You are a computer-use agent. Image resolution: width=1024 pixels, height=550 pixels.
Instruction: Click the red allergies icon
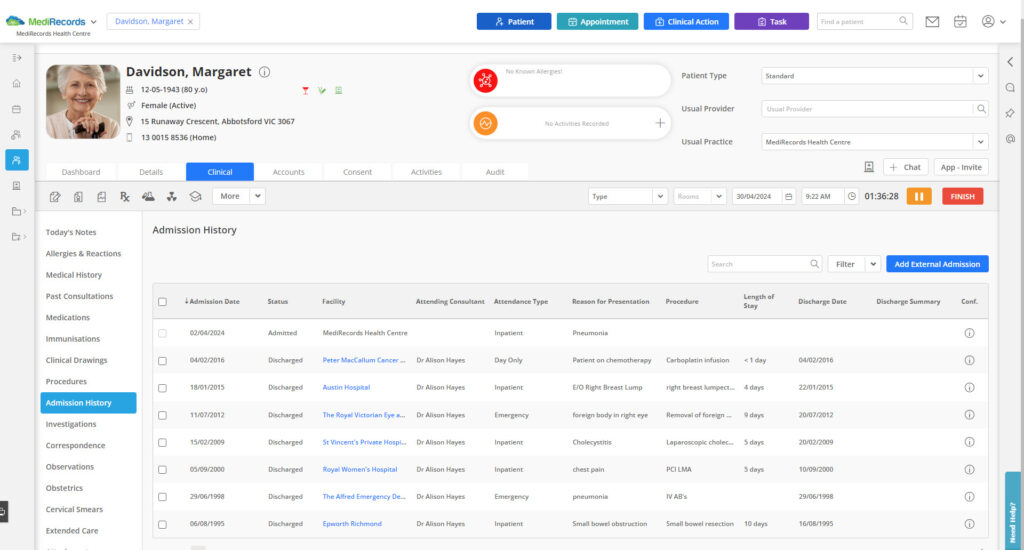click(485, 81)
